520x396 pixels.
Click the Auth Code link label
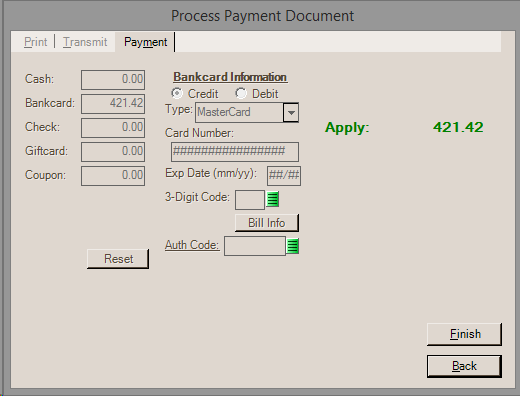pyautogui.click(x=192, y=245)
